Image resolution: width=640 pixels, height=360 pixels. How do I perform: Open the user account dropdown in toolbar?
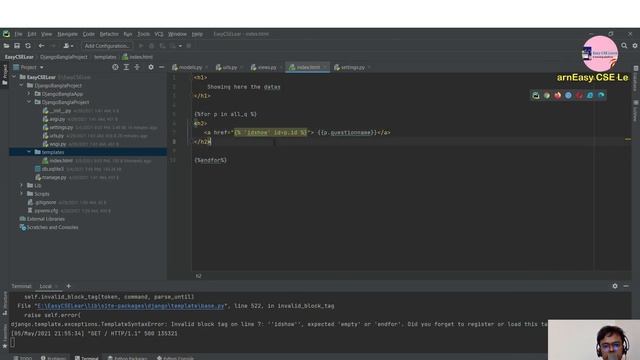68,46
